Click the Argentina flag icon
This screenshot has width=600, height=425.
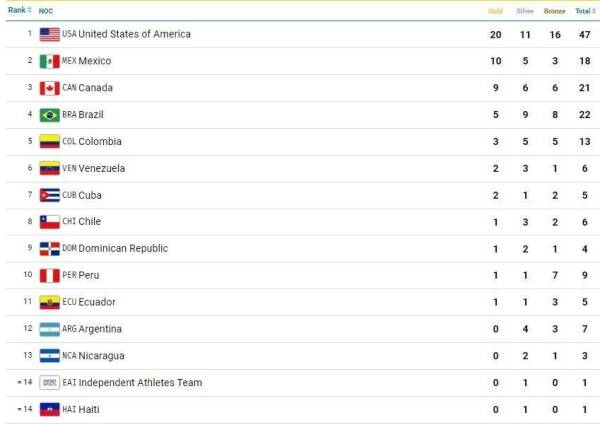pos(50,329)
